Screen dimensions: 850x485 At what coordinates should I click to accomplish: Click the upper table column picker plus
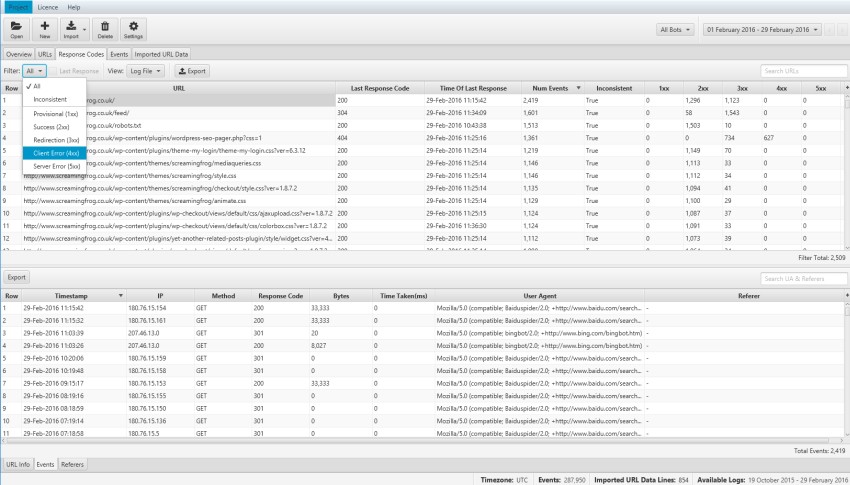tap(847, 88)
